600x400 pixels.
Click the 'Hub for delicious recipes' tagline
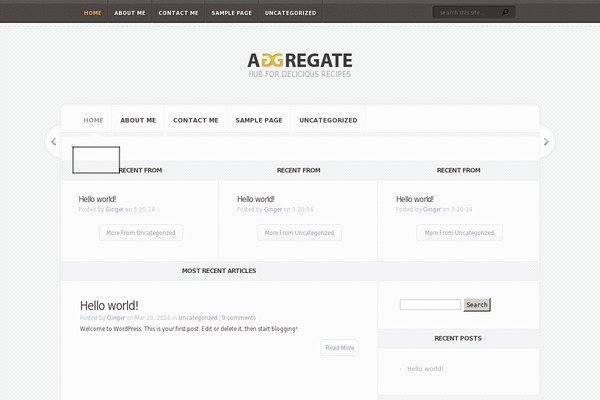click(300, 74)
